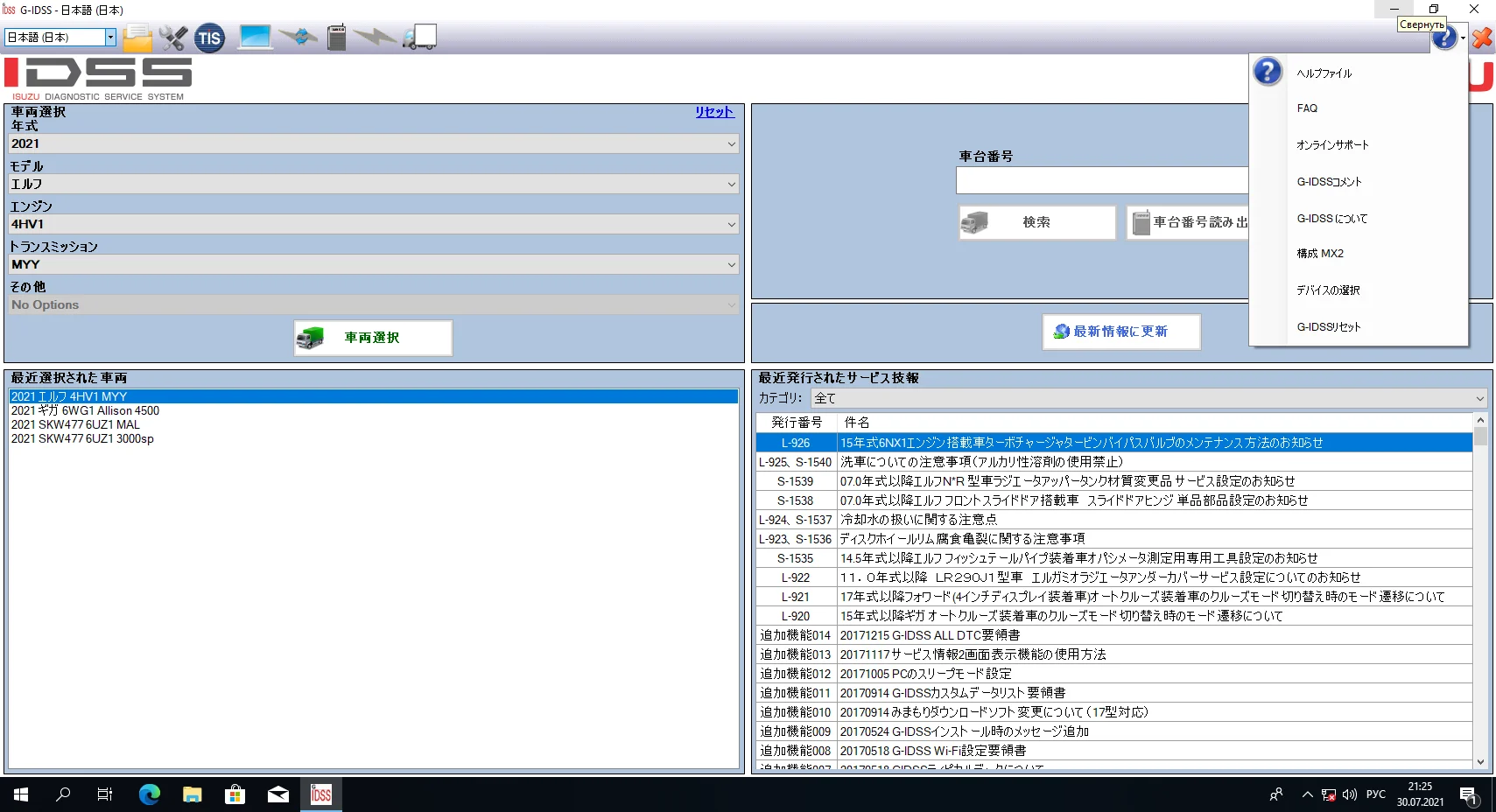Open Microsoft Store from the taskbar
The image size is (1496, 812).
coord(235,794)
